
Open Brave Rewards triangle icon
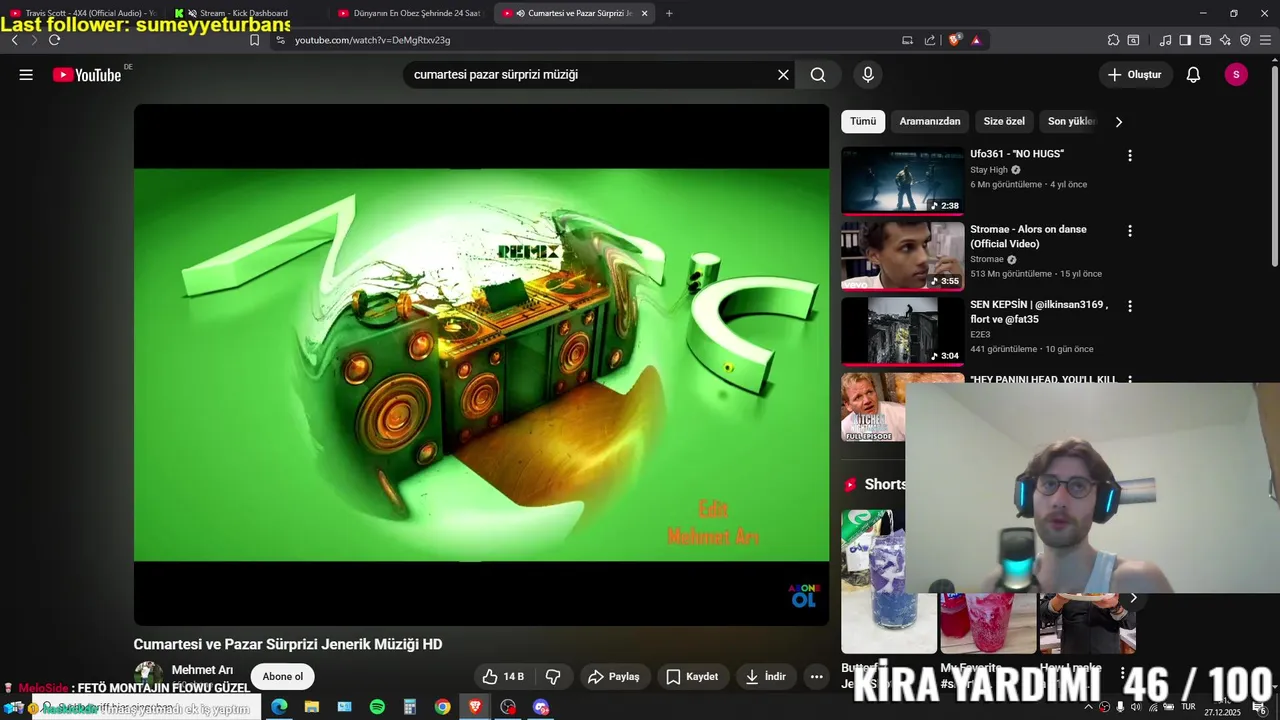(976, 40)
